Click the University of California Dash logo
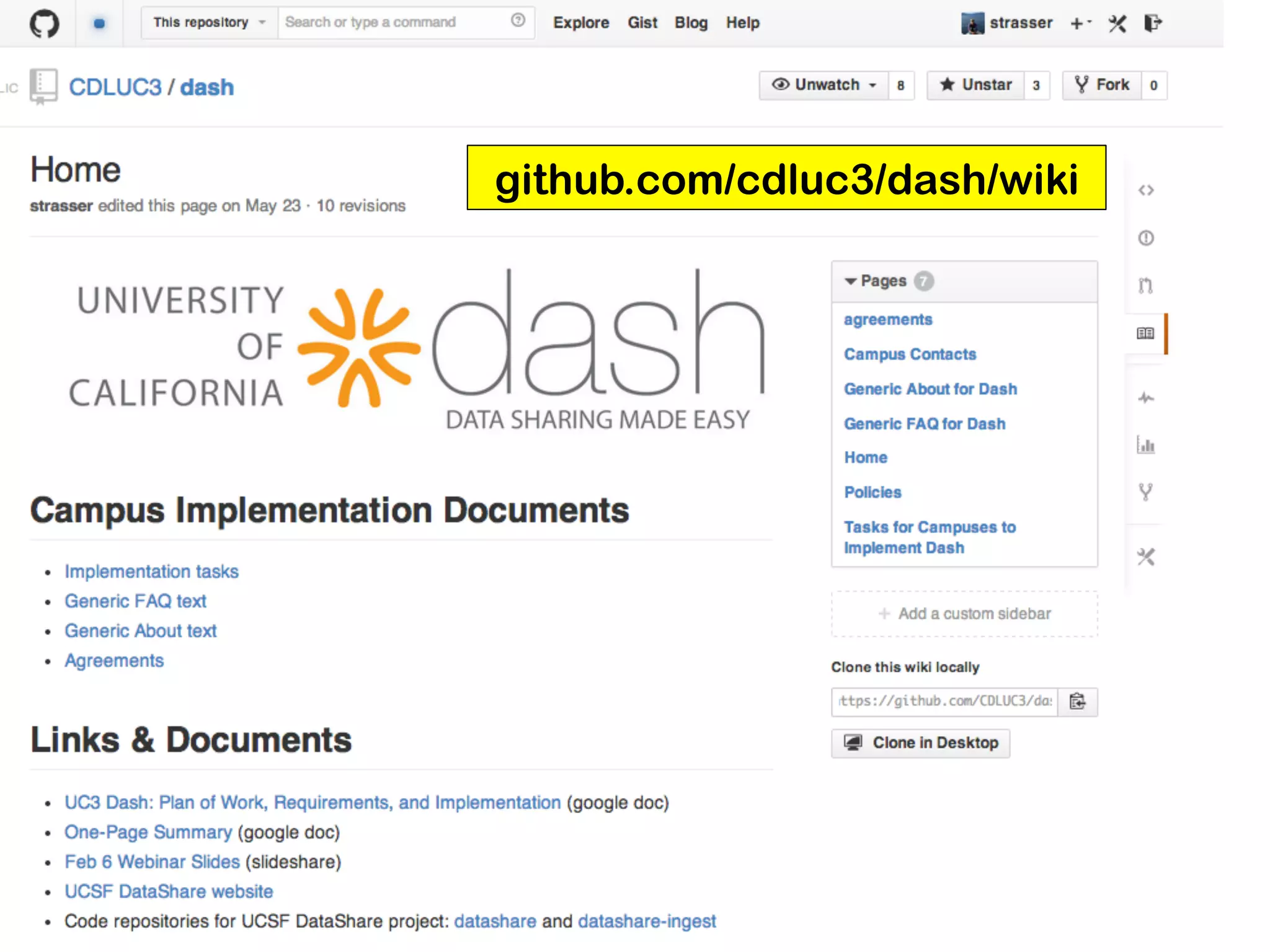The image size is (1270, 952). [417, 350]
